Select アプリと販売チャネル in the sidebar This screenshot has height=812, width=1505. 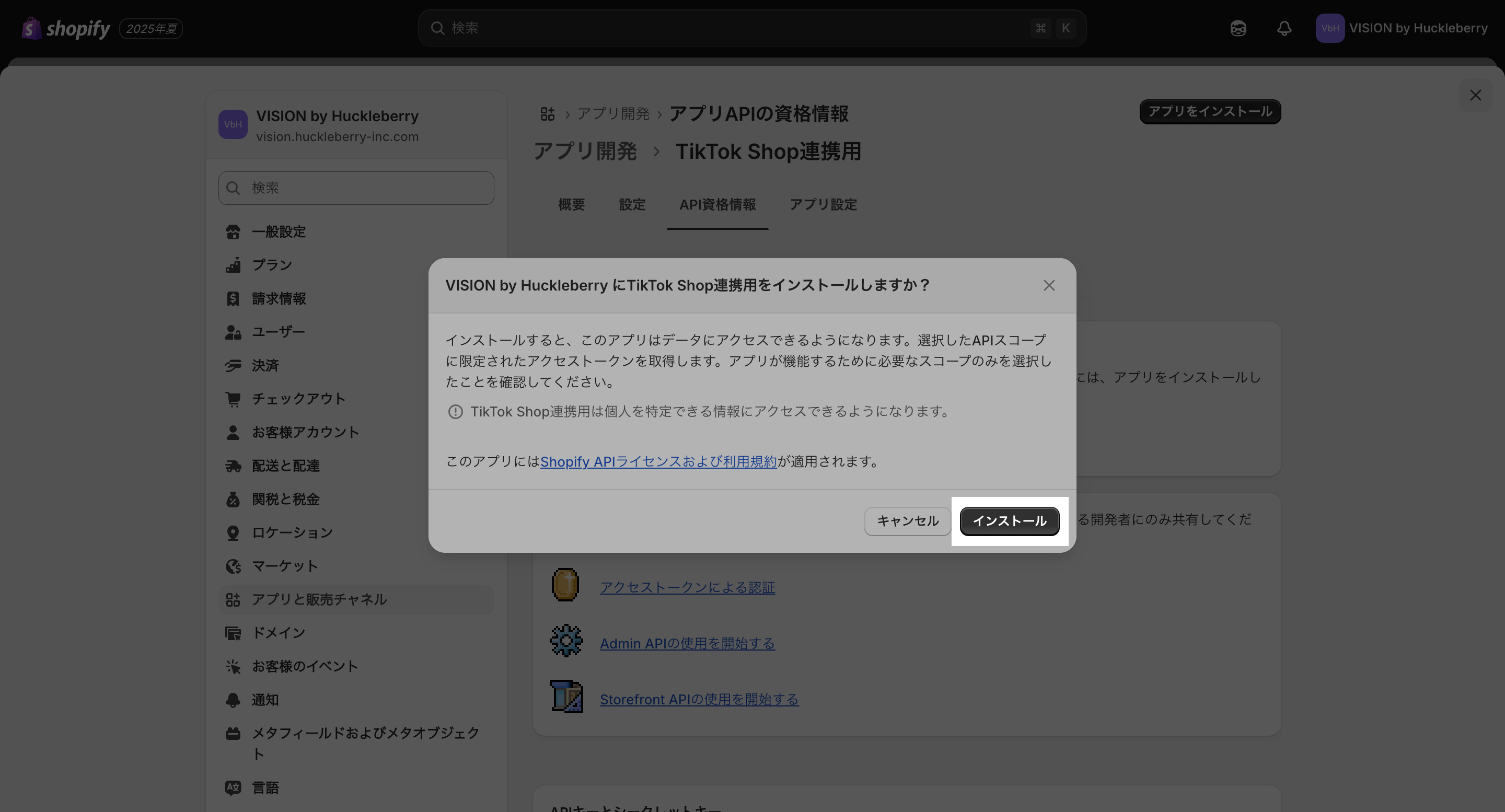pyautogui.click(x=356, y=599)
